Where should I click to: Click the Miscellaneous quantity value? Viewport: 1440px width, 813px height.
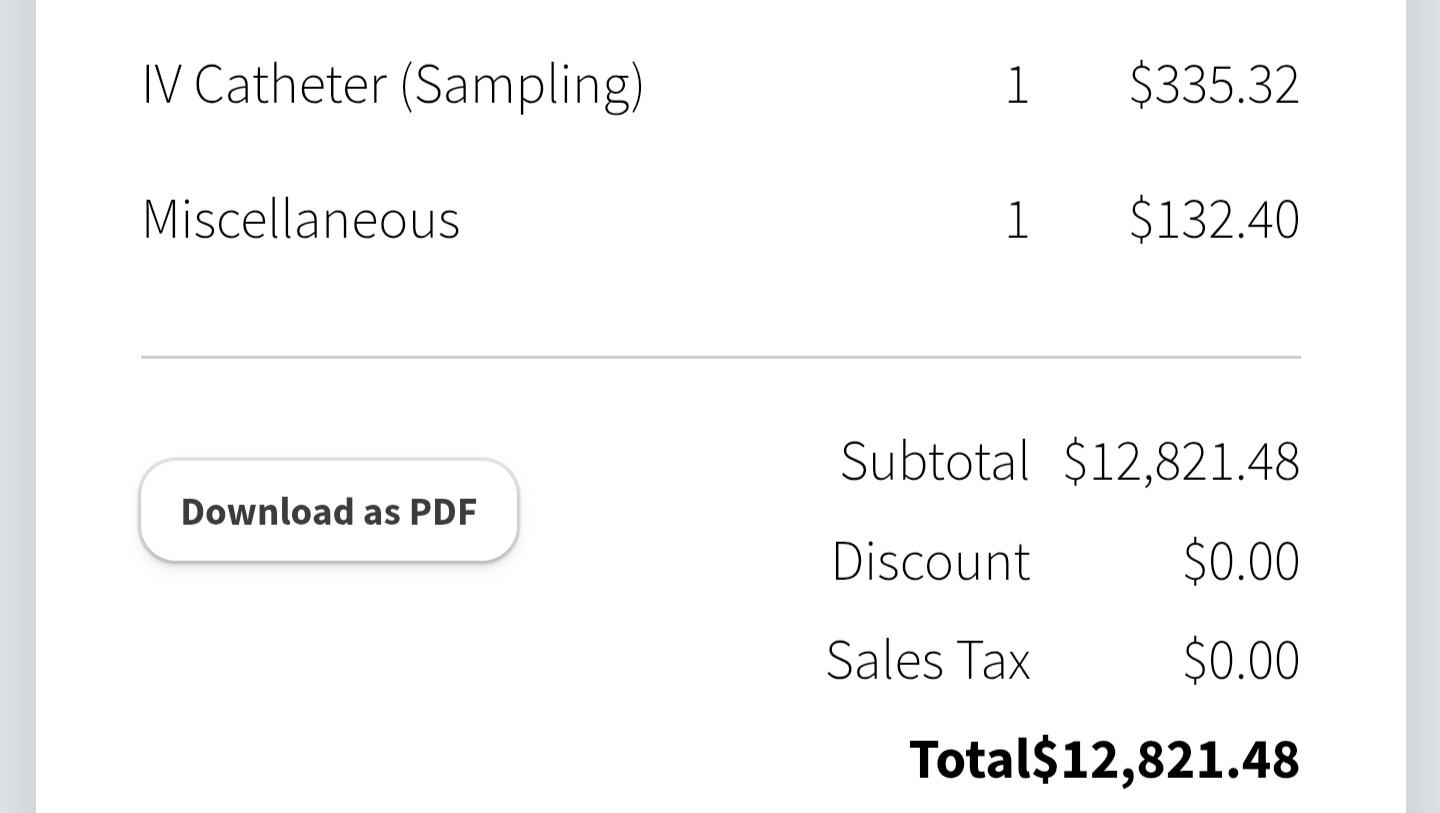pos(1016,219)
